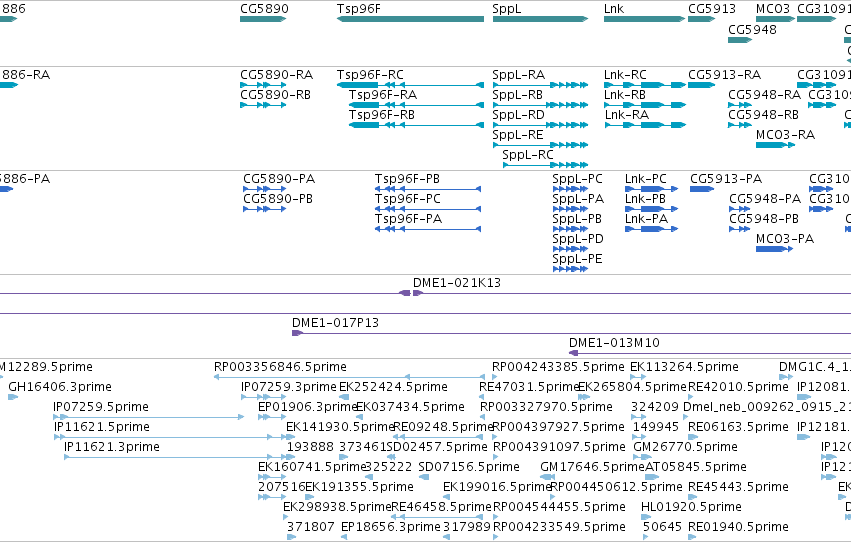Click protein Tsp96F-PC
The width and height of the screenshot is (851, 542).
tap(428, 209)
